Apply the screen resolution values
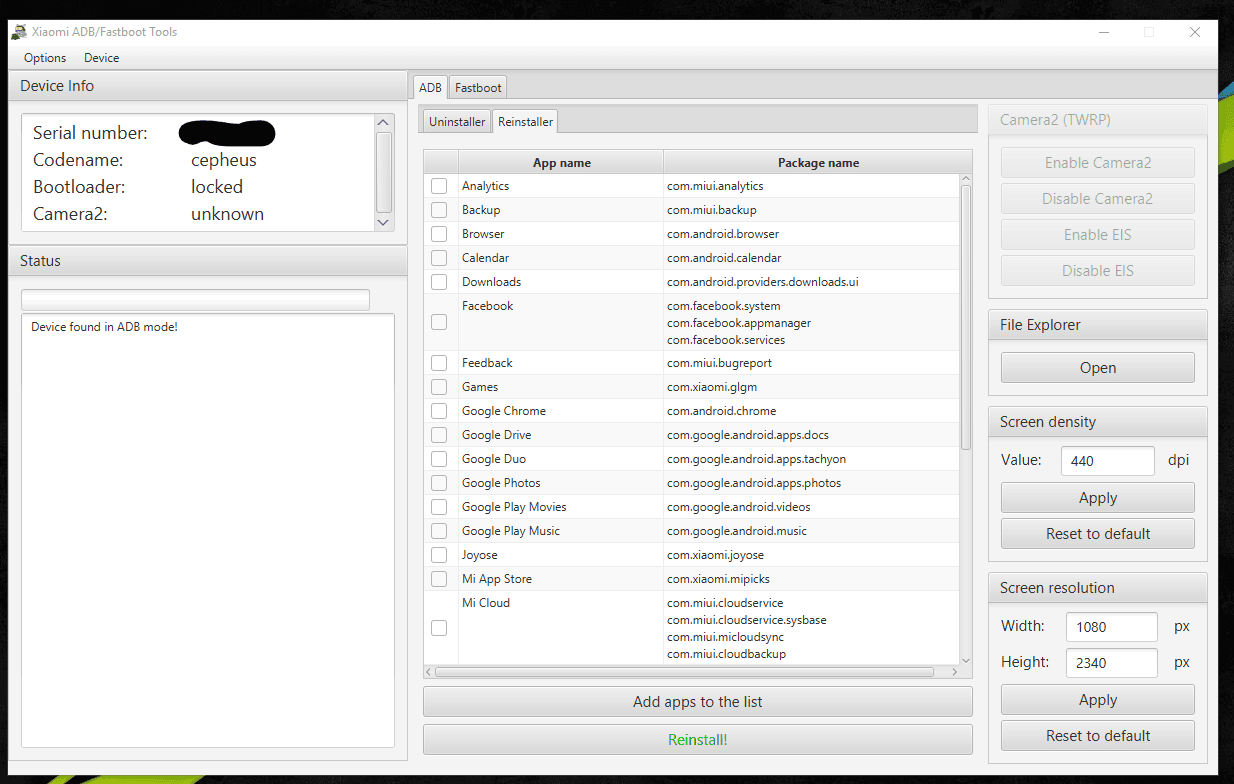This screenshot has width=1234, height=784. [x=1098, y=700]
